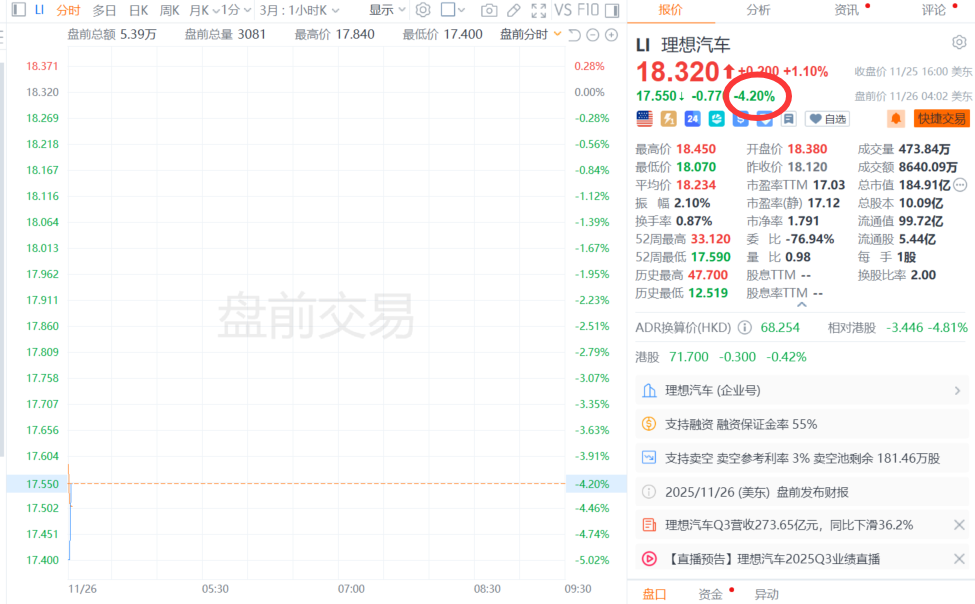
Task: Open Q3营收273.65亿元 news headline
Action: (x=788, y=525)
